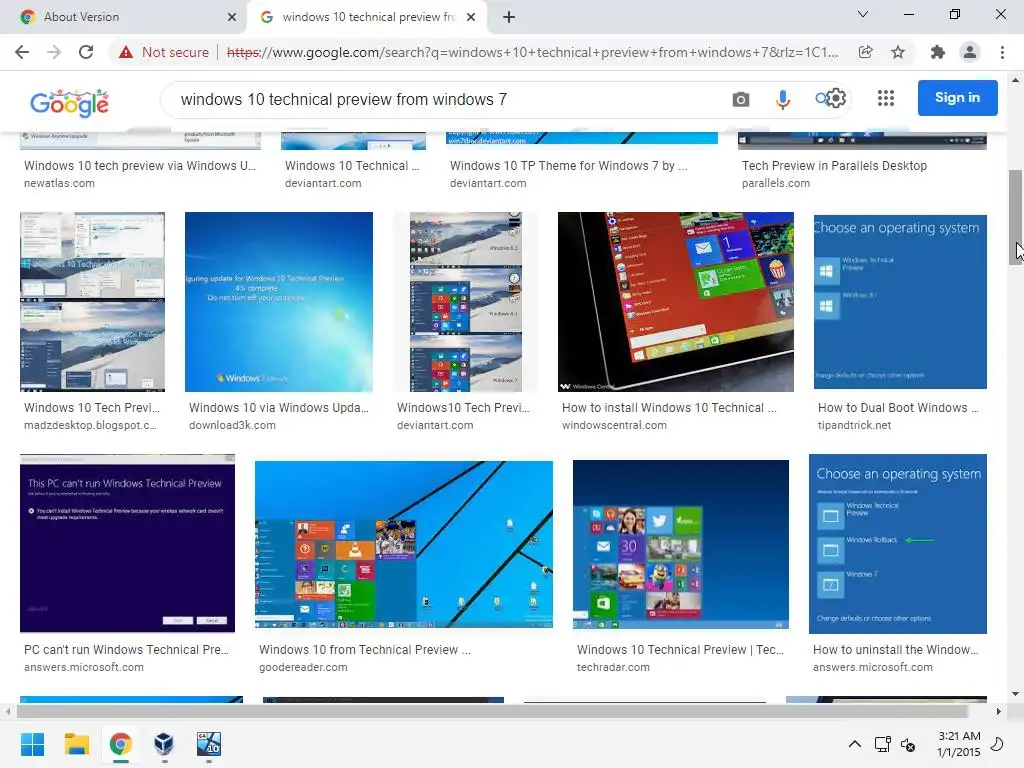The image size is (1024, 768).
Task: Open PC can't run Technical Preview thumbnail
Action: (x=127, y=543)
